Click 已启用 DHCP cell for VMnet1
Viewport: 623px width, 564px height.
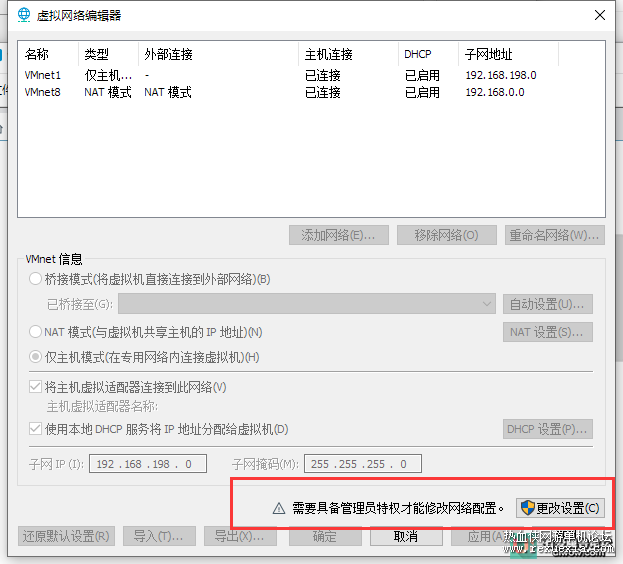(x=422, y=75)
